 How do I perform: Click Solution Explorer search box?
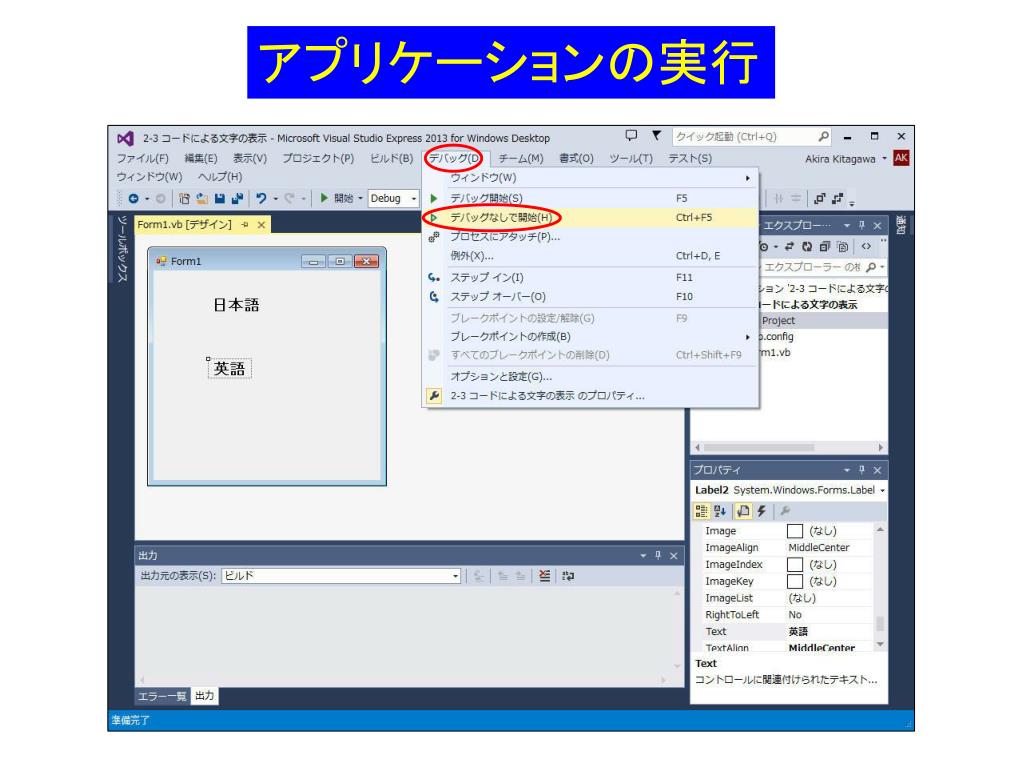[x=822, y=267]
